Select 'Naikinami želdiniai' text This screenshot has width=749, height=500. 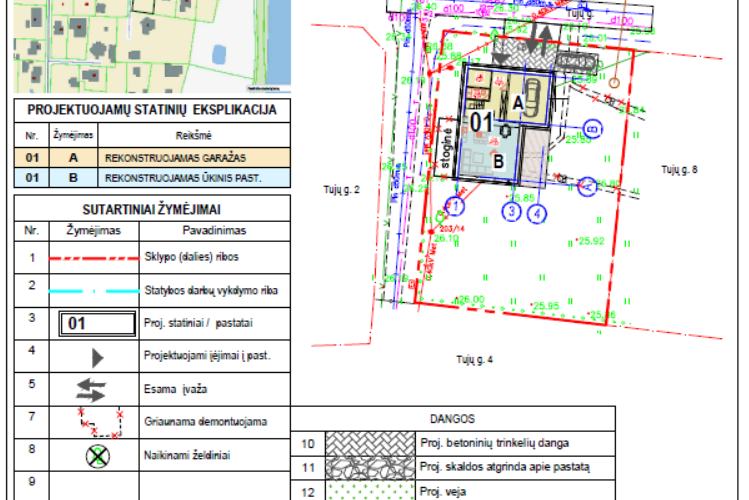[187, 455]
